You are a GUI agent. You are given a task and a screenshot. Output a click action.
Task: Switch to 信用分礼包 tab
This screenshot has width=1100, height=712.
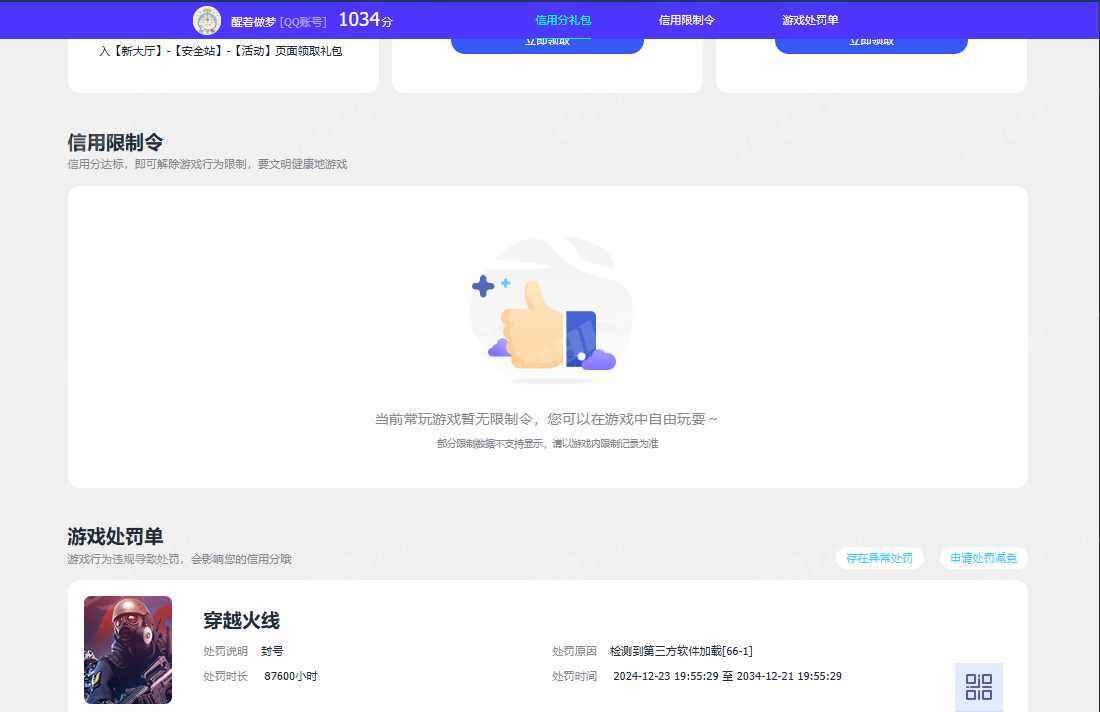click(563, 20)
